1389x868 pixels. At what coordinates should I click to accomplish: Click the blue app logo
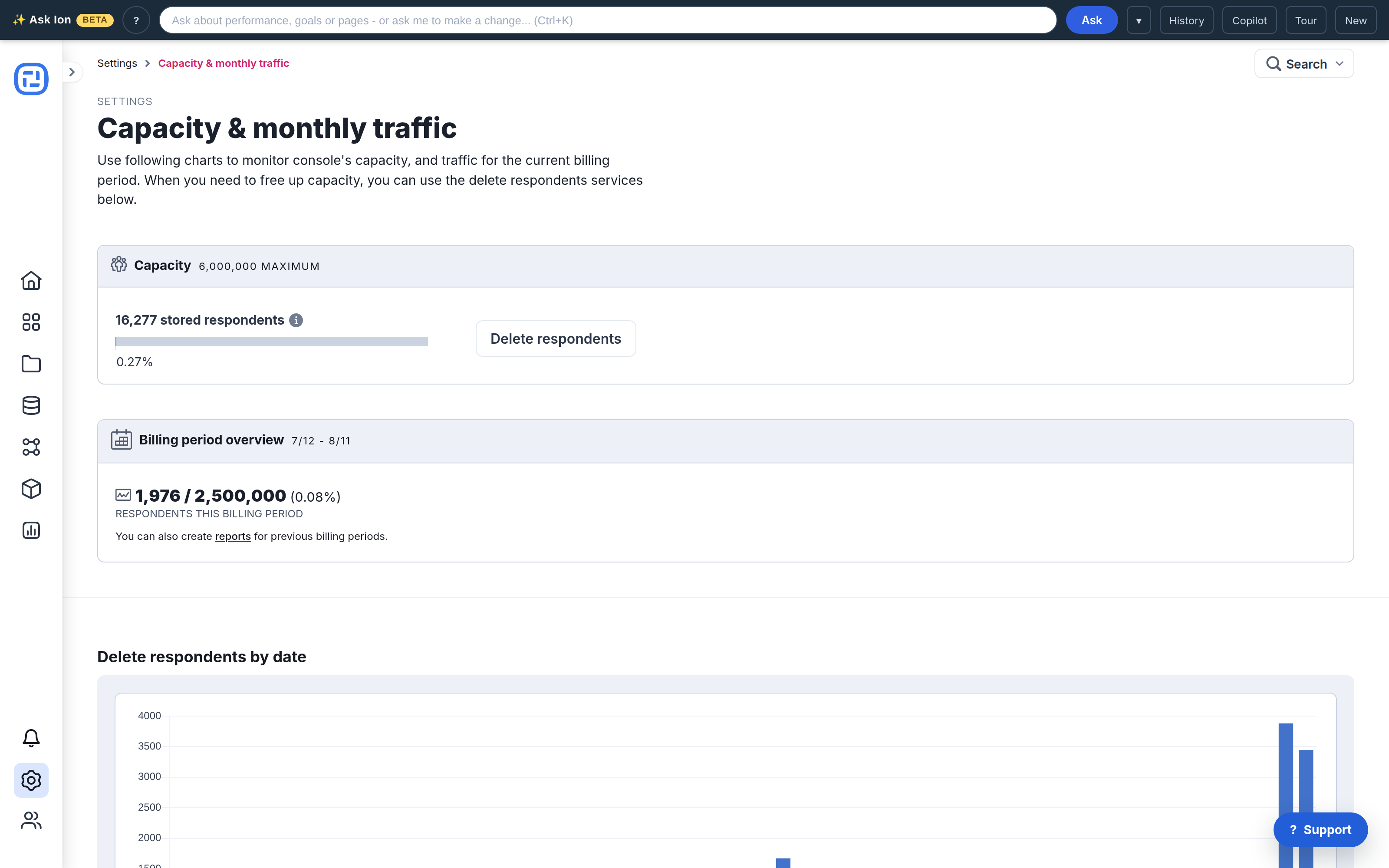click(x=31, y=79)
